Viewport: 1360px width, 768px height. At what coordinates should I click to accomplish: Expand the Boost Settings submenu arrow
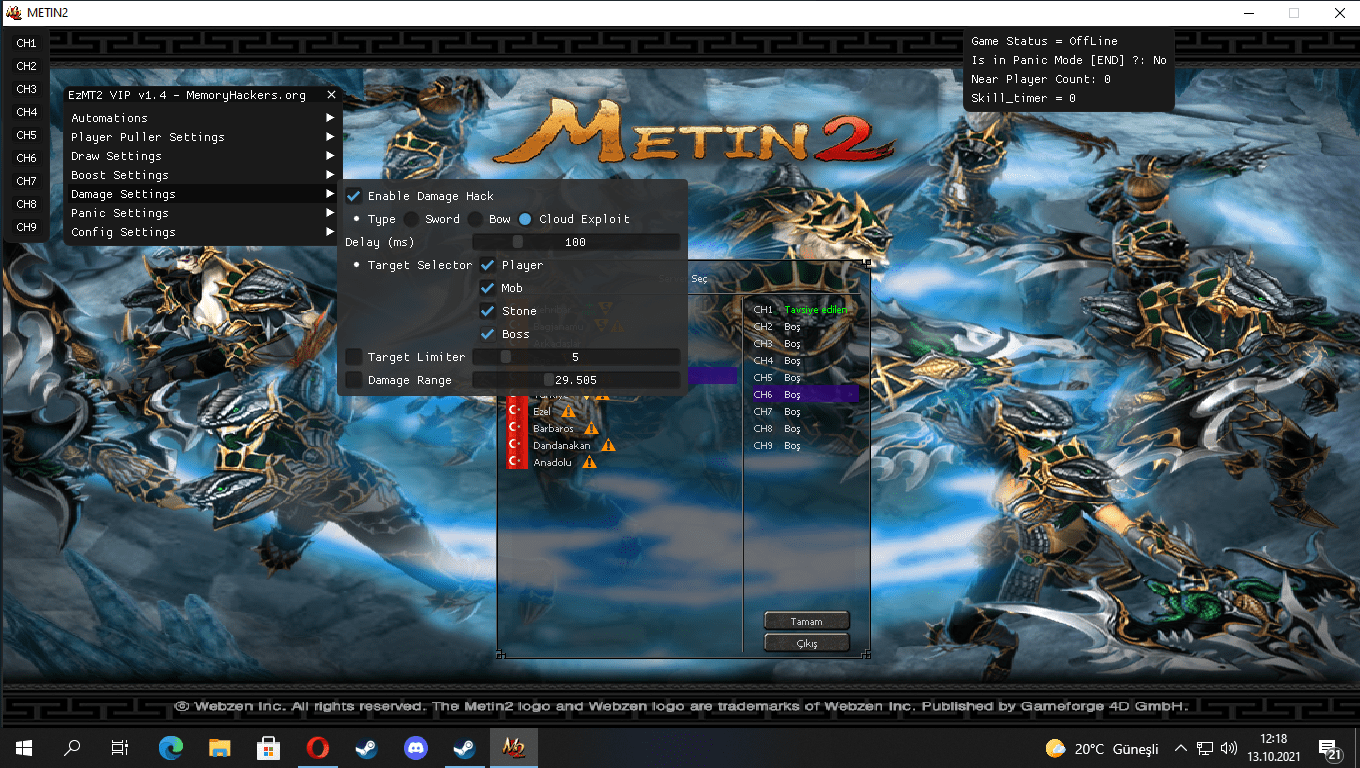[x=330, y=175]
